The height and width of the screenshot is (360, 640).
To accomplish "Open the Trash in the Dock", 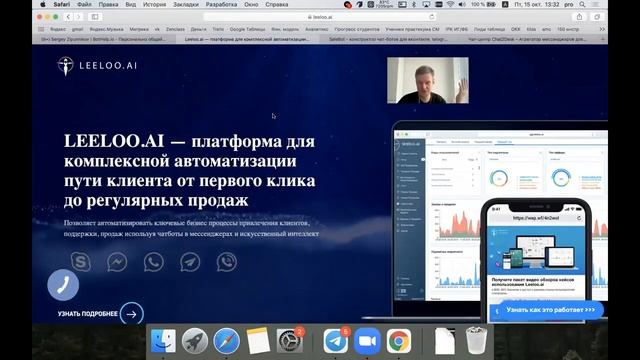I will 476,340.
